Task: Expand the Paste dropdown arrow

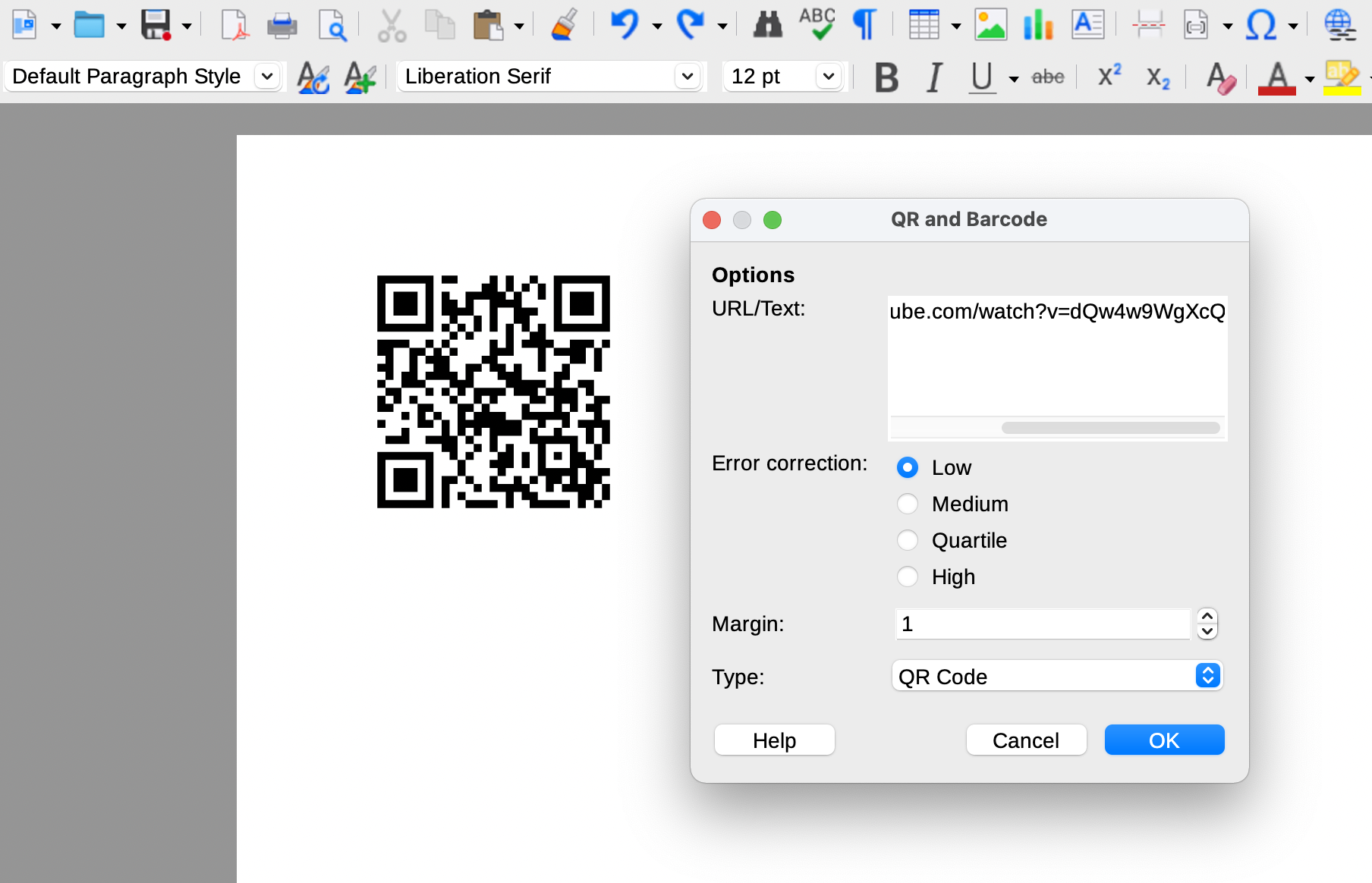Action: 519,27
